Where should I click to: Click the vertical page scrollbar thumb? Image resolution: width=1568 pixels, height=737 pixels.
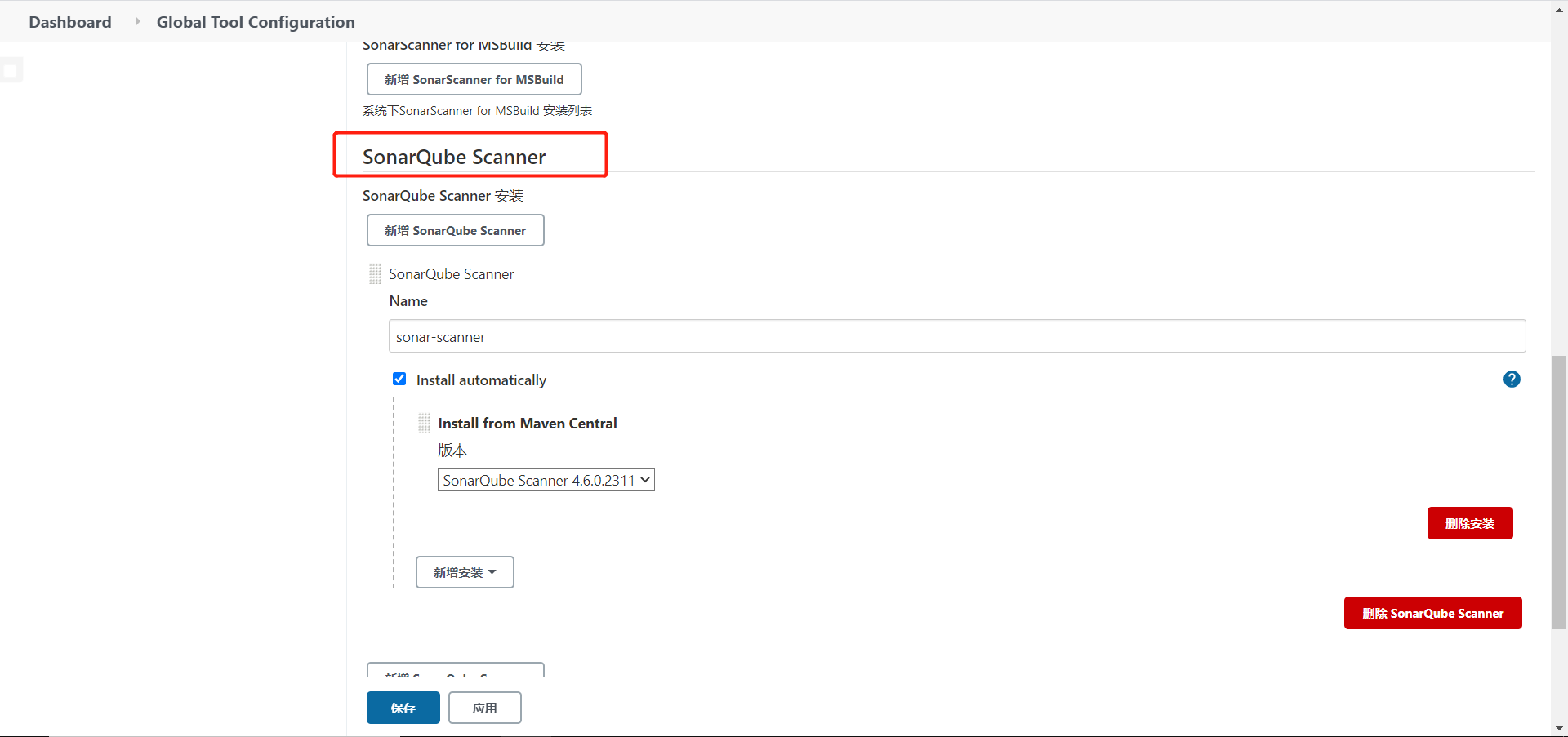(x=1560, y=492)
